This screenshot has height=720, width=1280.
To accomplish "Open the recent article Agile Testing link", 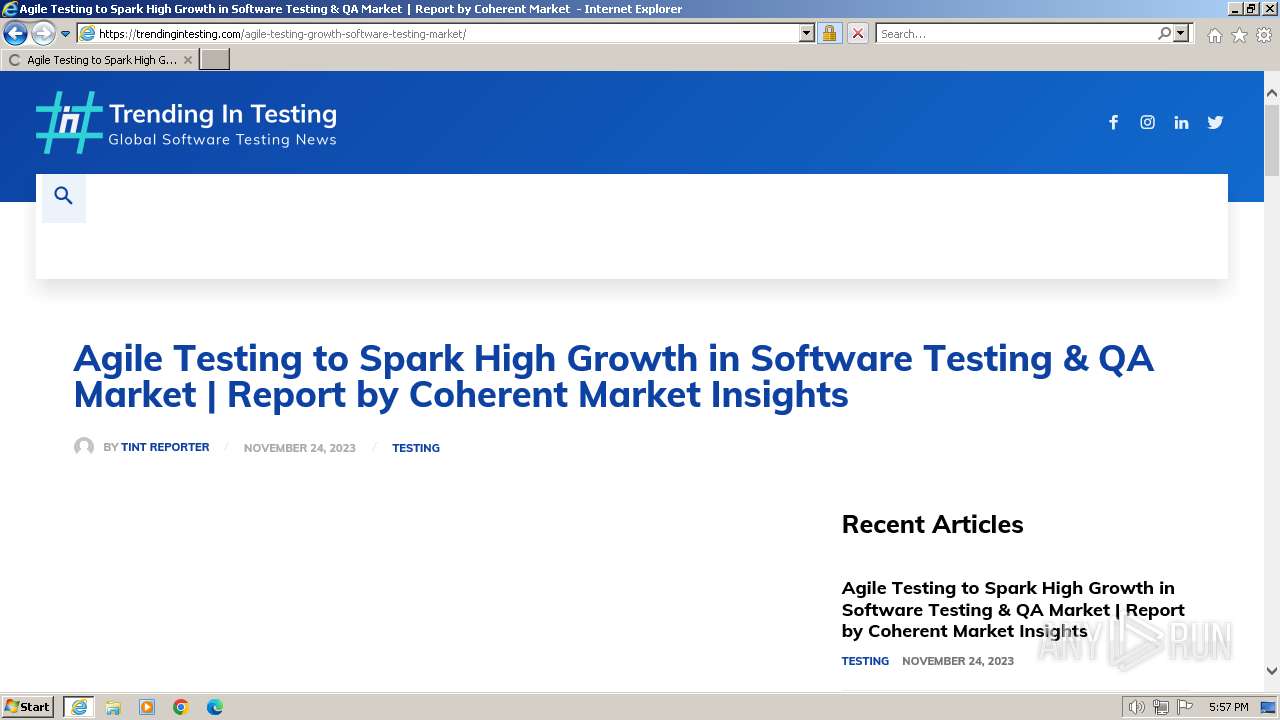I will pyautogui.click(x=1013, y=609).
